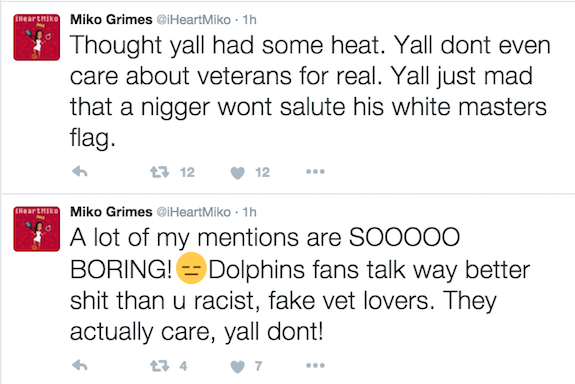View the first tweet's like count of 12
The image size is (575, 384).
[x=263, y=172]
